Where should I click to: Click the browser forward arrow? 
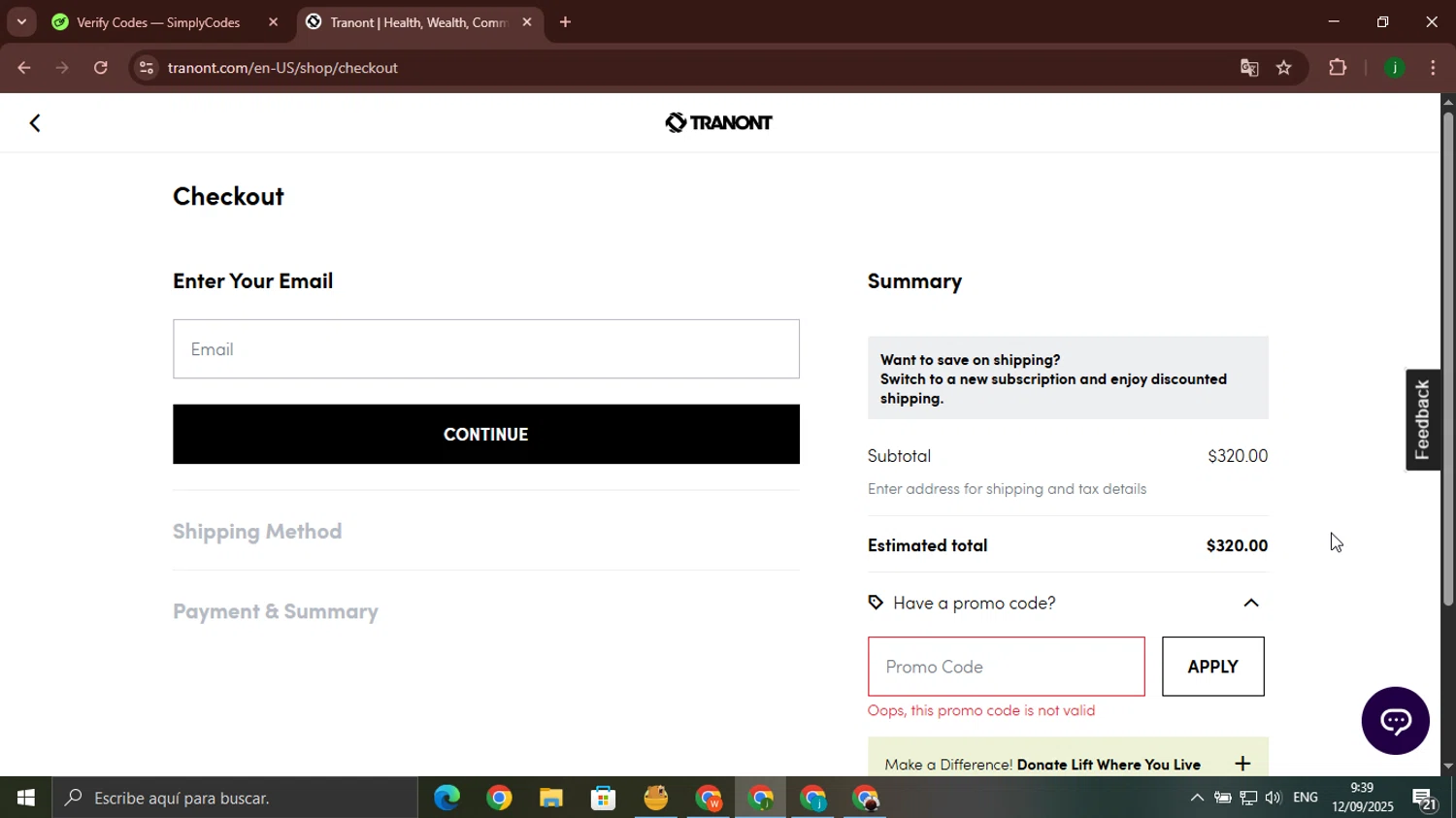(62, 68)
